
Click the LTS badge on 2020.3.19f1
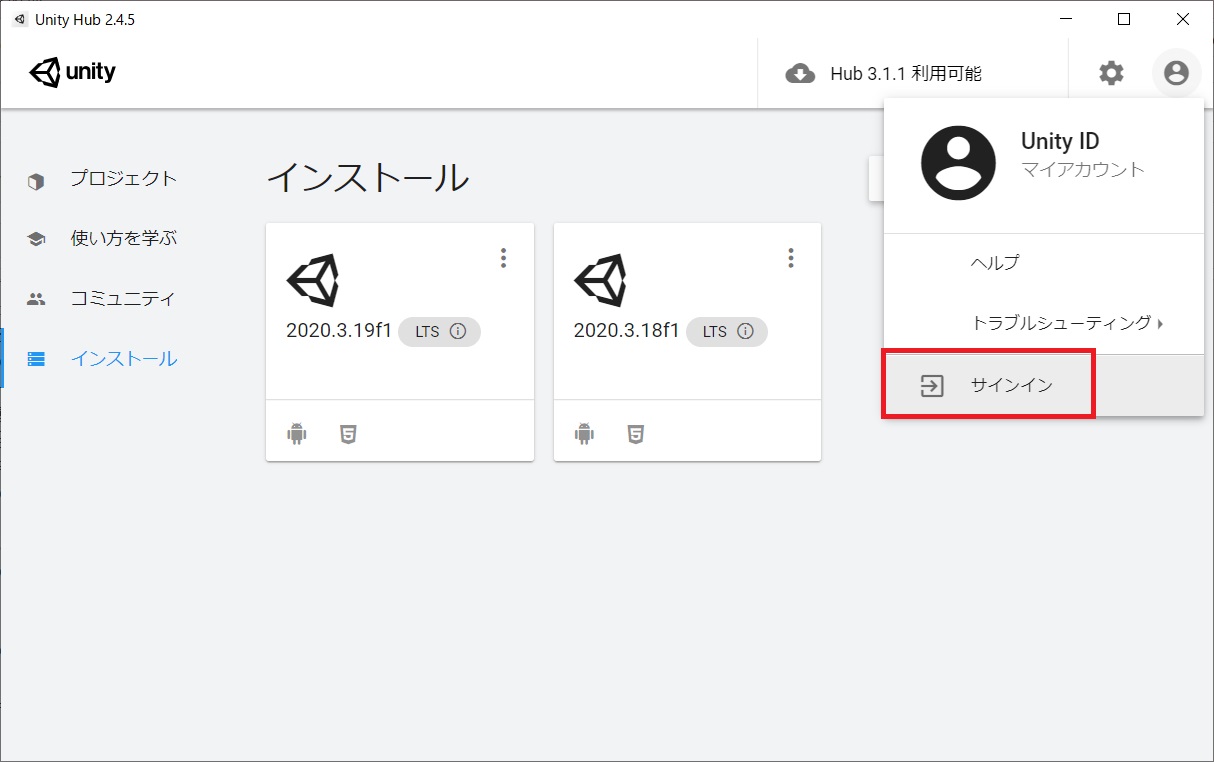click(439, 332)
